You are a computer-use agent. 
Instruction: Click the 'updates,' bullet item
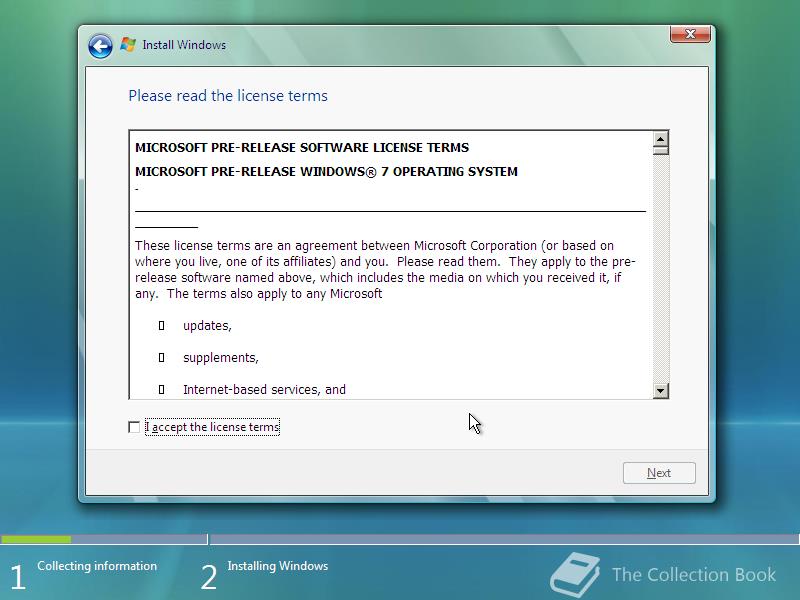coord(207,326)
